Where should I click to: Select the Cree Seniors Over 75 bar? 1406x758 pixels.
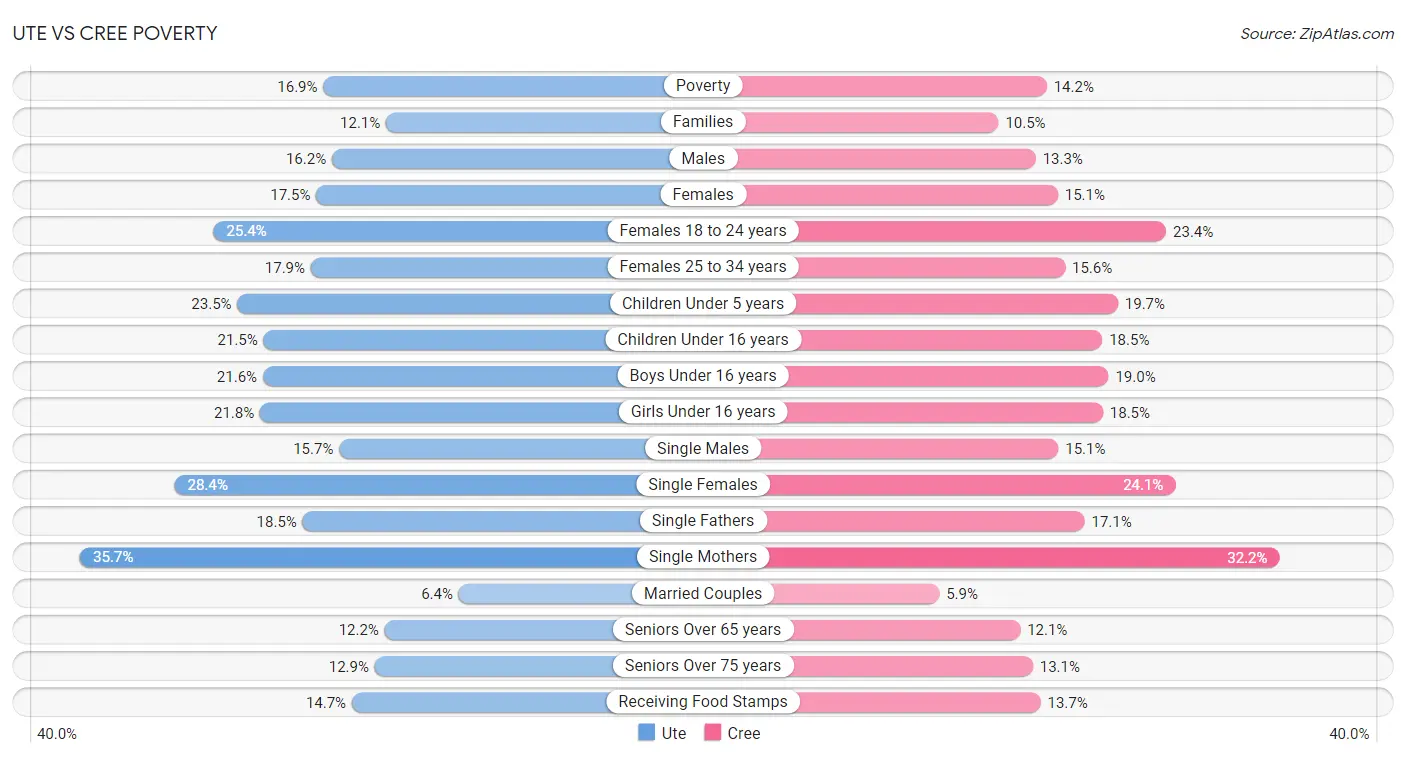tap(868, 666)
